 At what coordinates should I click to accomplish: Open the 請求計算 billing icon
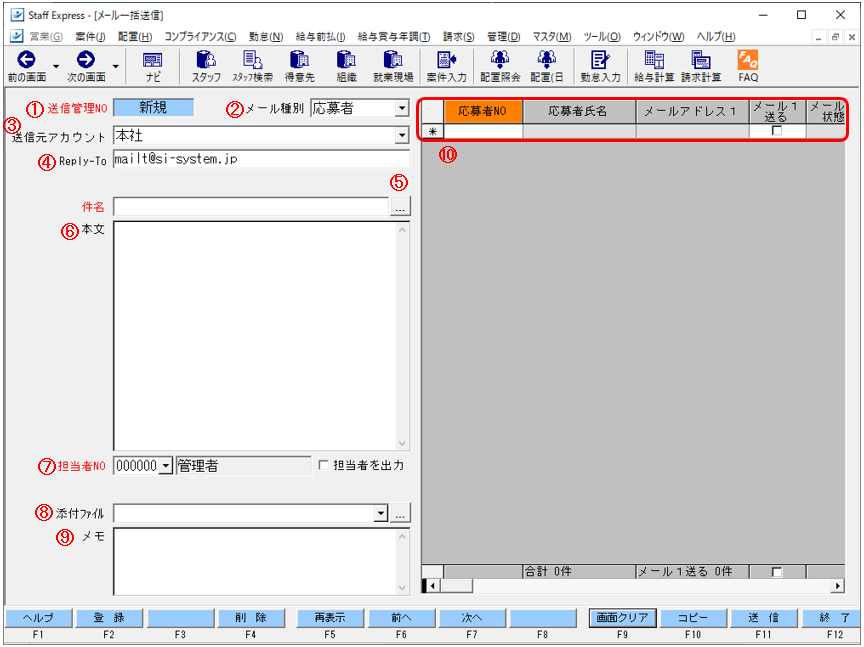click(x=701, y=60)
